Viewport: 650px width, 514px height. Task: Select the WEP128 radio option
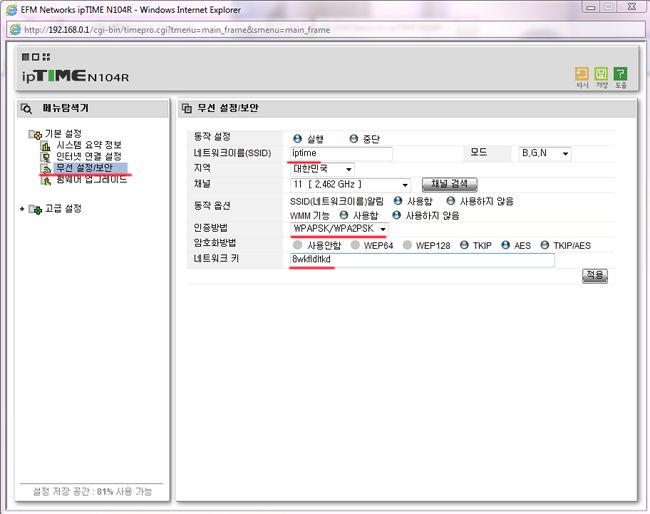pyautogui.click(x=407, y=245)
